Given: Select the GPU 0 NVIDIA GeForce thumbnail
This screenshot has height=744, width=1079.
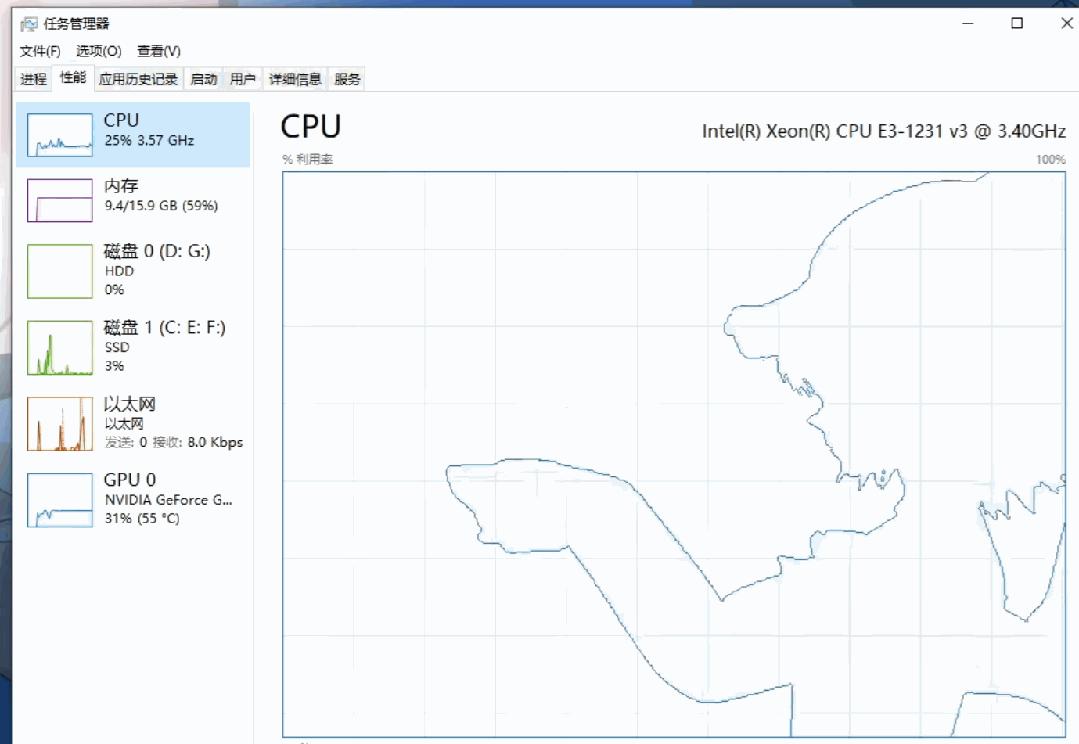Looking at the screenshot, I should 60,500.
